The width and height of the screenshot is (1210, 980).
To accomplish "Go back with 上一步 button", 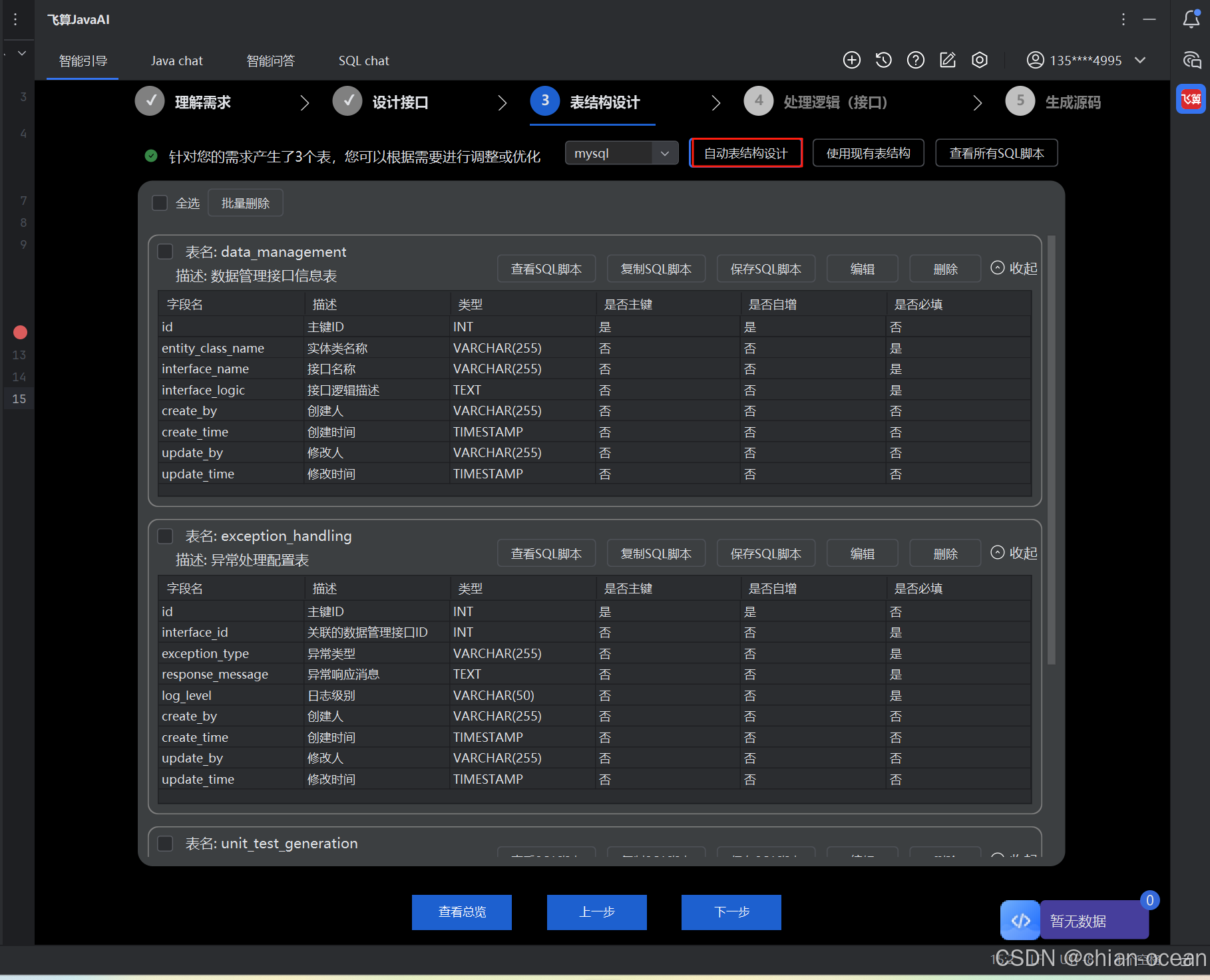I will [597, 912].
